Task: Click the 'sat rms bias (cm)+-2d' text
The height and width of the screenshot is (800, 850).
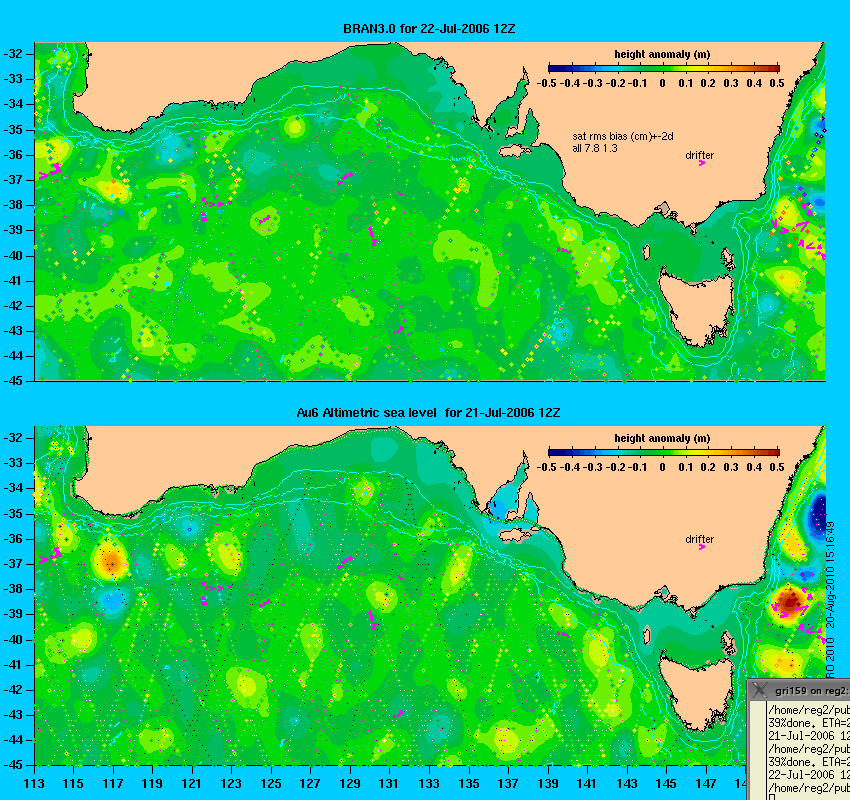Action: pyautogui.click(x=623, y=137)
